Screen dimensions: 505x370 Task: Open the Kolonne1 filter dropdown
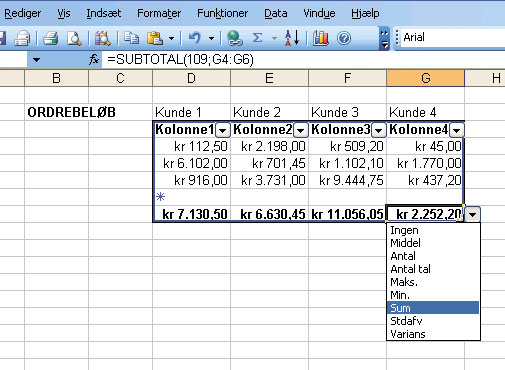pyautogui.click(x=223, y=130)
